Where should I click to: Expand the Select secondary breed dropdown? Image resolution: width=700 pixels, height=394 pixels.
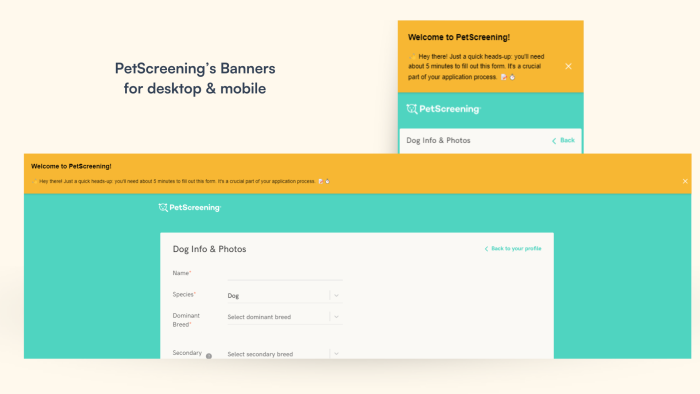coord(285,353)
